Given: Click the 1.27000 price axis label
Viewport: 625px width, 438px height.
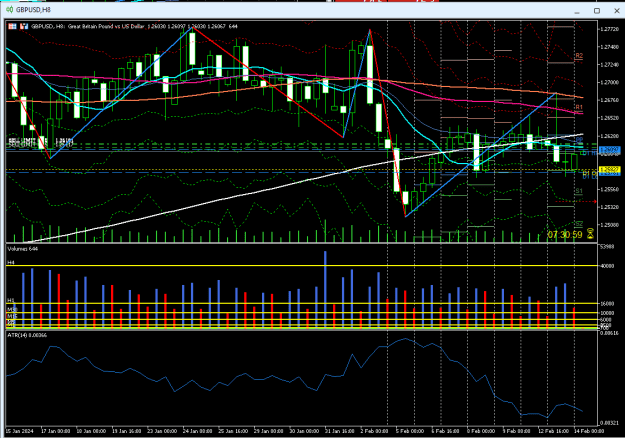Looking at the screenshot, I should 609,82.
